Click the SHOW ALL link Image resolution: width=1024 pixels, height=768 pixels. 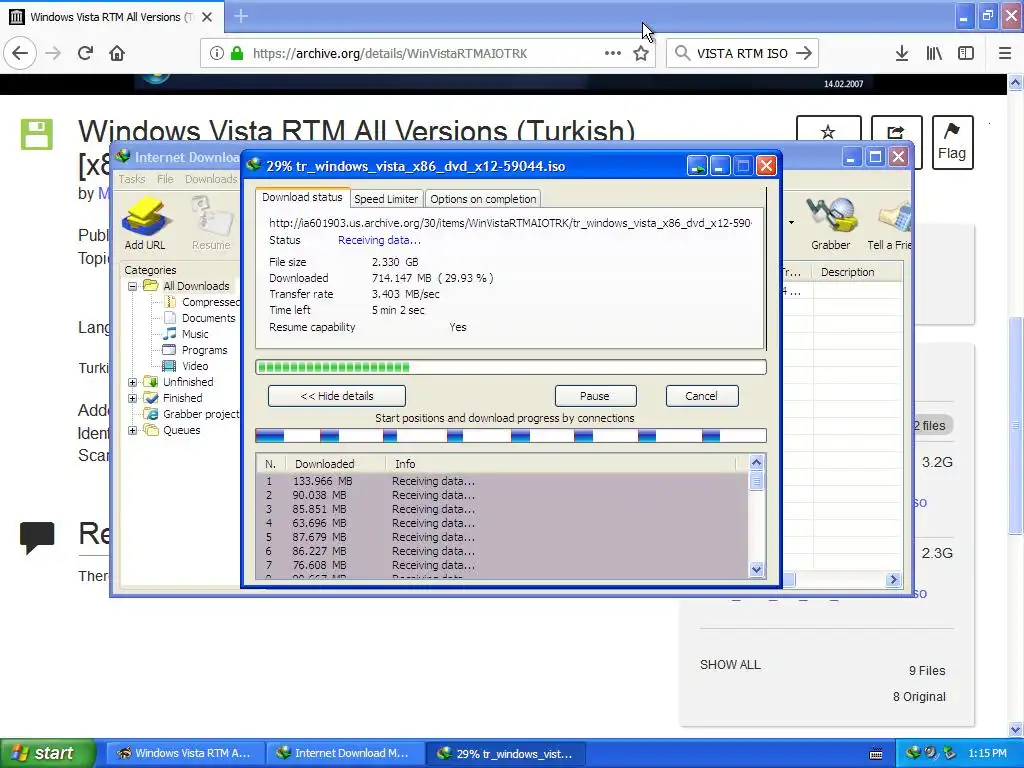pyautogui.click(x=730, y=665)
